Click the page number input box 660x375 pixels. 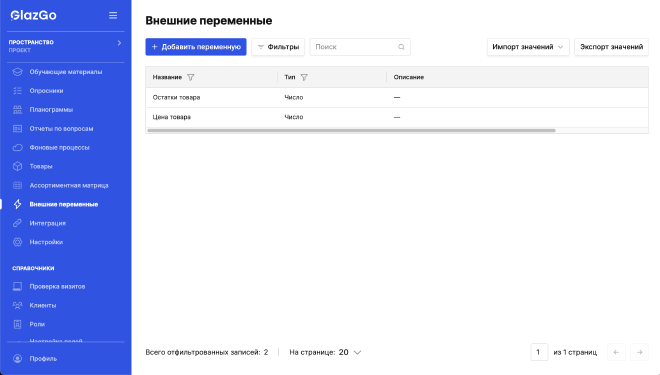pyautogui.click(x=539, y=352)
